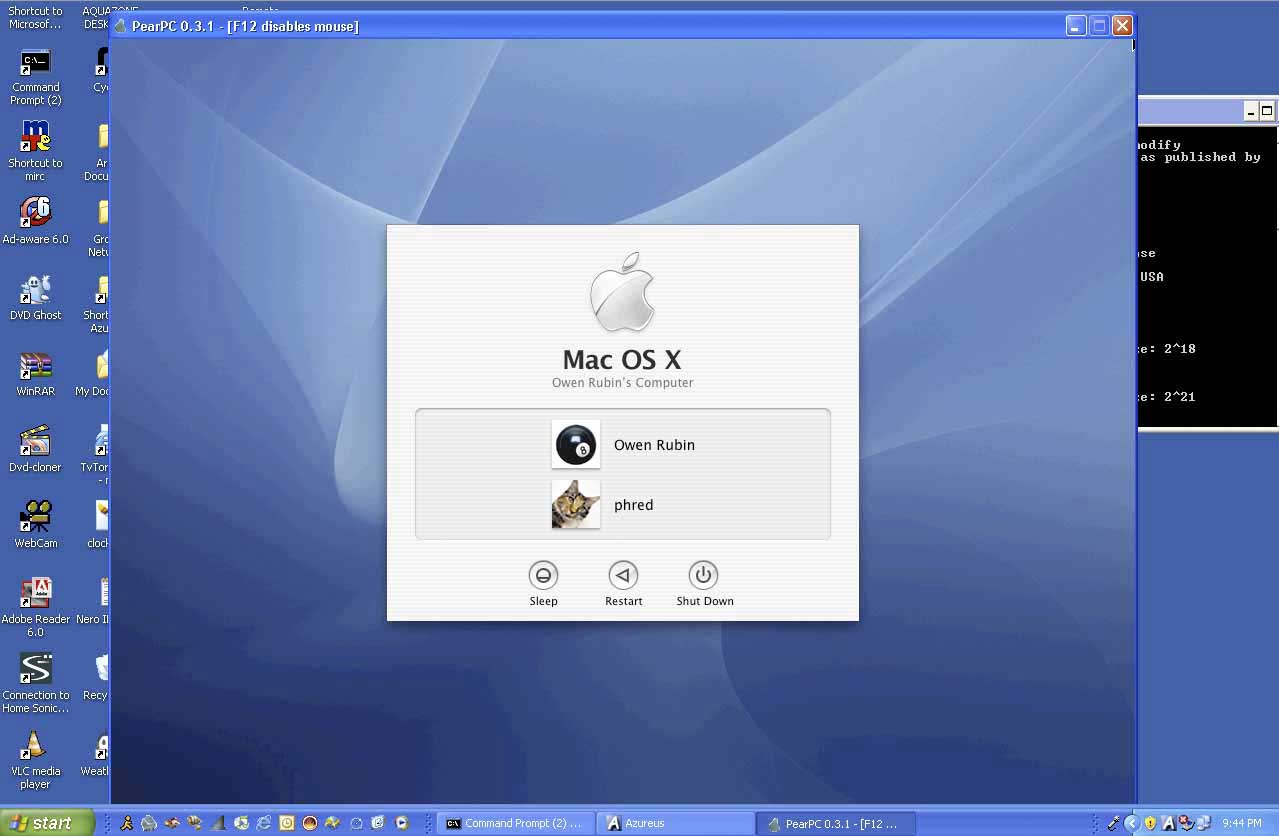The image size is (1279, 836).
Task: Choose the Owen Rubin account name
Action: [654, 445]
